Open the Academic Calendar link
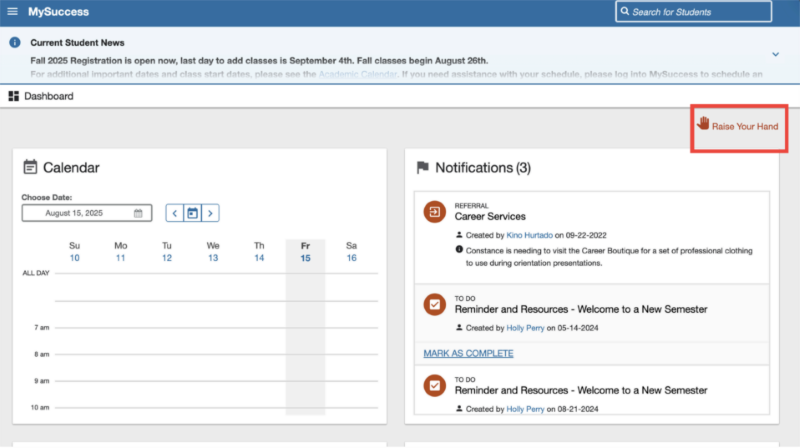This screenshot has width=800, height=448. tap(357, 75)
